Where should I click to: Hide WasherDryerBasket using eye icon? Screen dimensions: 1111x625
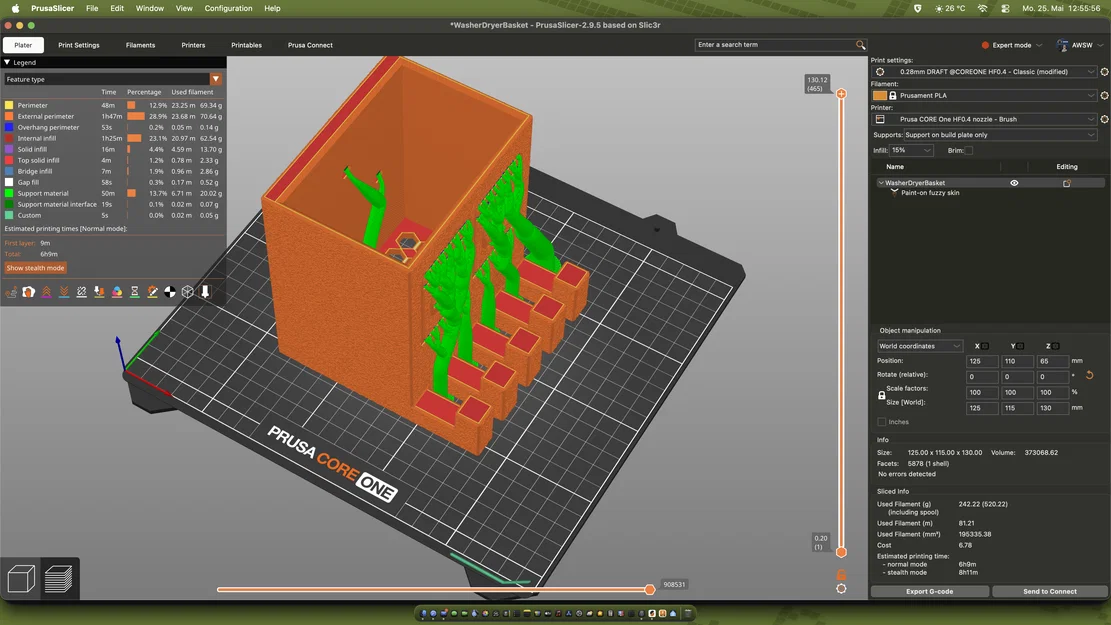[1014, 183]
